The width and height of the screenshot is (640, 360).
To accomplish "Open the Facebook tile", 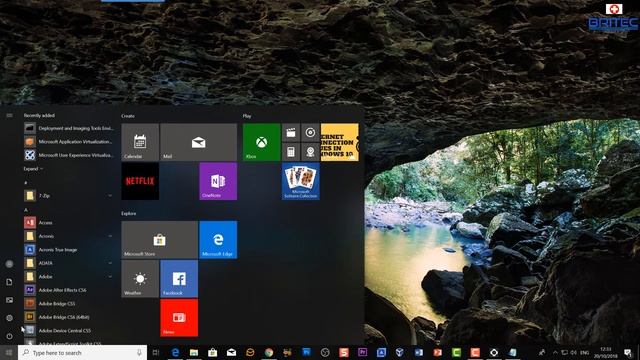I will click(179, 279).
